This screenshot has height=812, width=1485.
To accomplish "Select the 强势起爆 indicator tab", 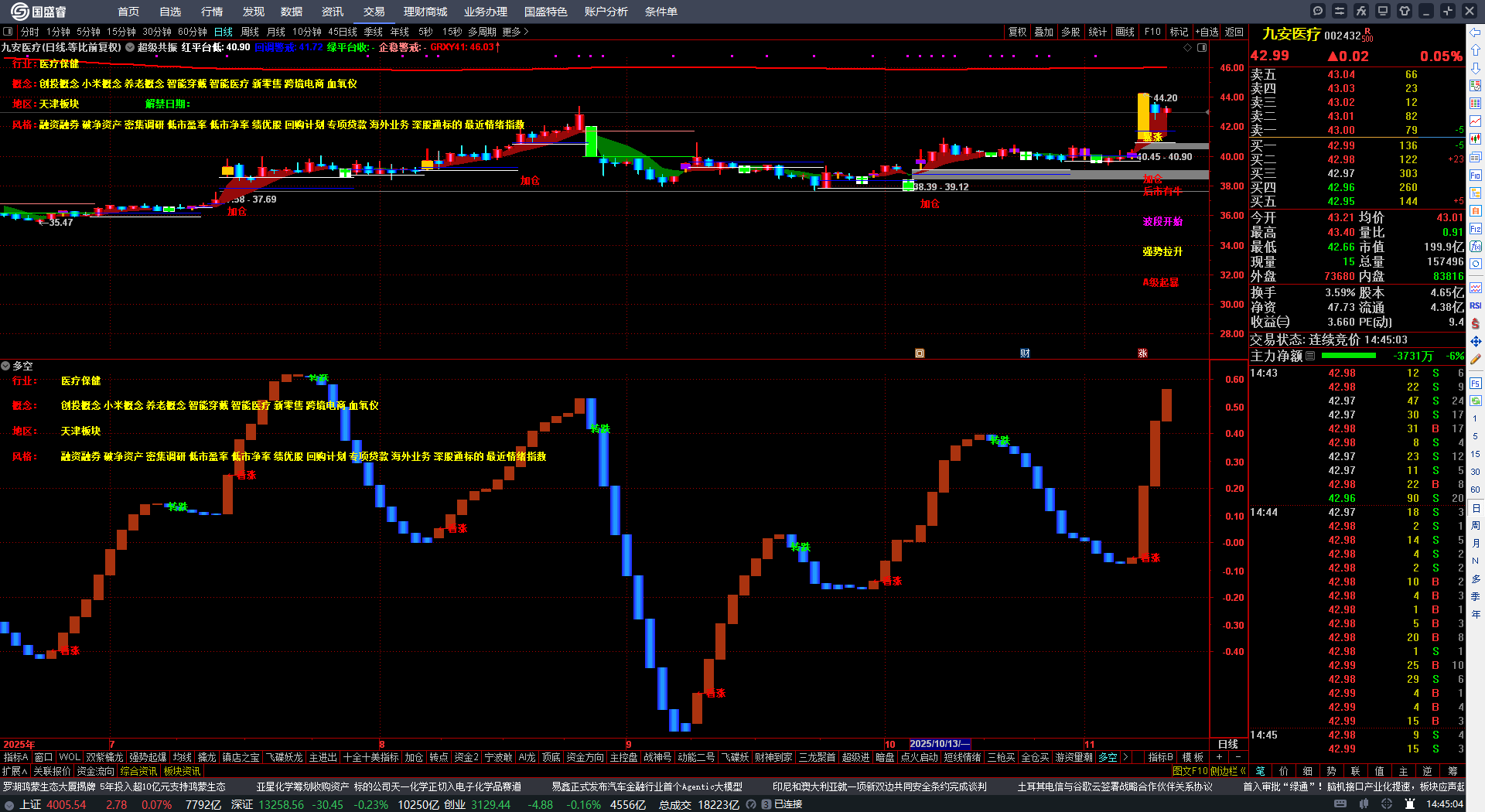I will pyautogui.click(x=148, y=757).
